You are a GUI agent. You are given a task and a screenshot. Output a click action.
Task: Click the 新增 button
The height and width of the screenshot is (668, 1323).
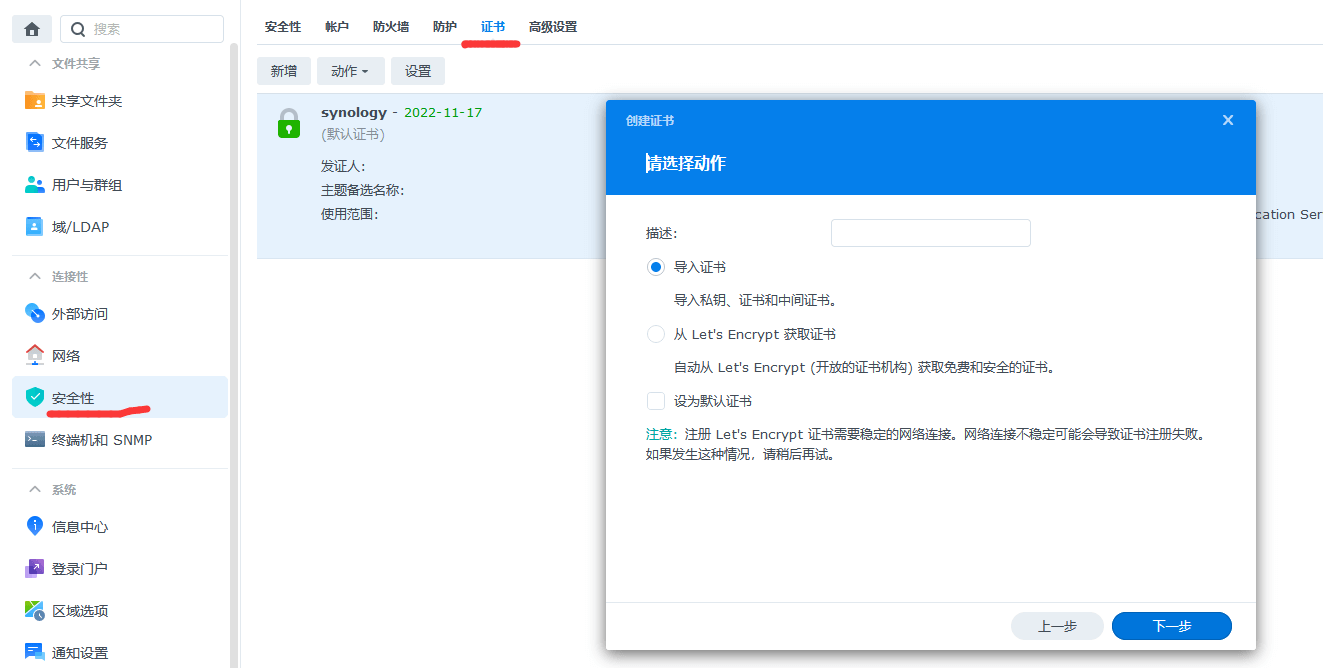tap(284, 71)
